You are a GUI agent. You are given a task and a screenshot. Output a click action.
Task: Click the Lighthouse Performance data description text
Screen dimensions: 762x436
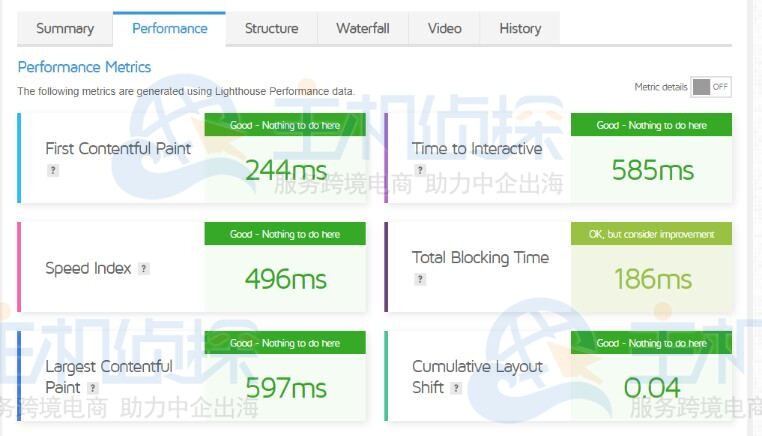pos(186,91)
